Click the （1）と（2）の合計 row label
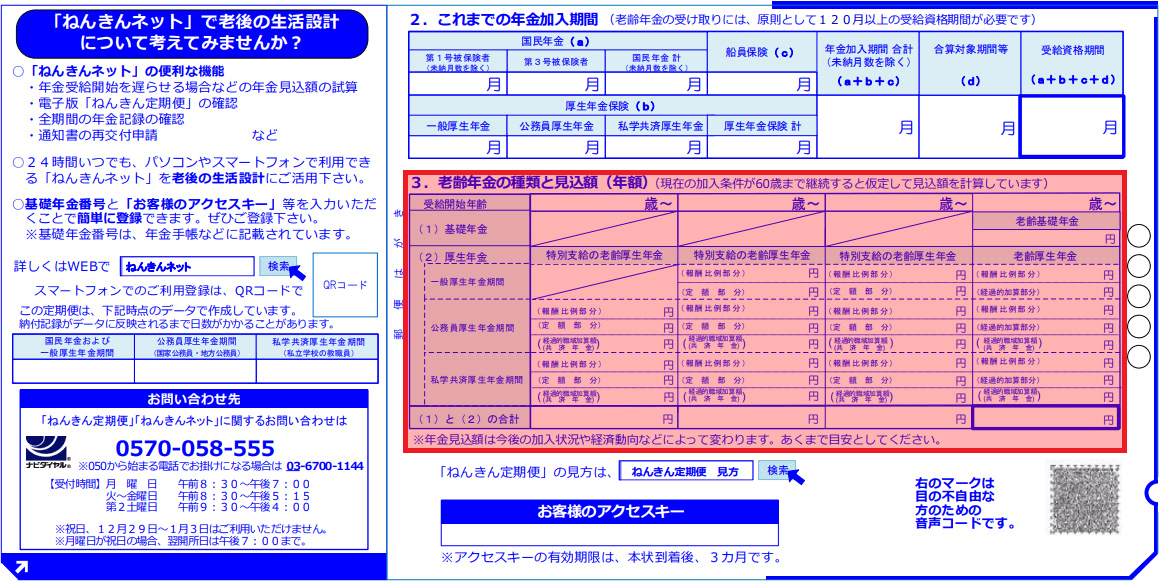The image size is (1159, 581). 471,418
